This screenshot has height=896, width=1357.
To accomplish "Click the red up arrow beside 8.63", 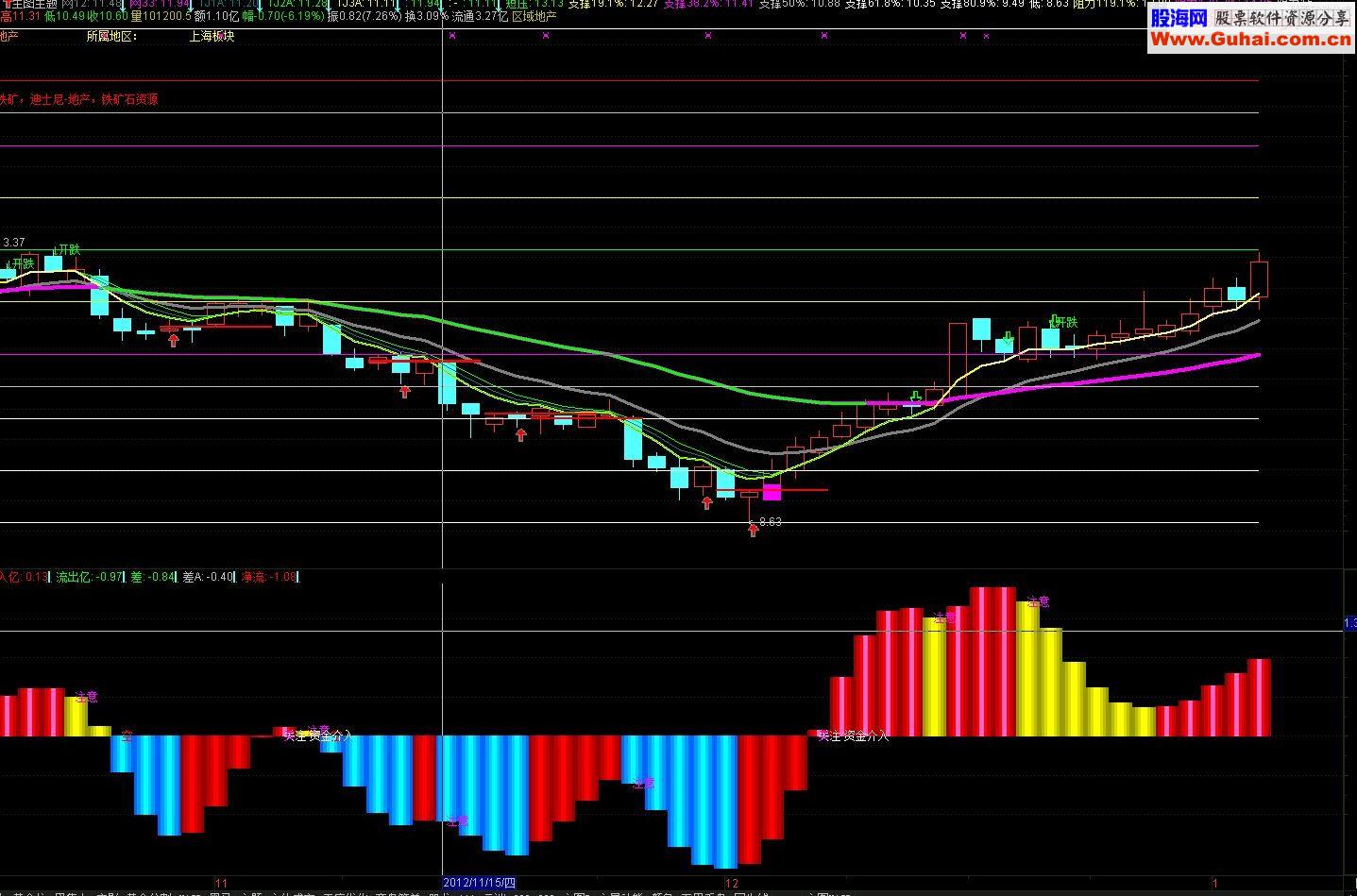I will coord(753,530).
